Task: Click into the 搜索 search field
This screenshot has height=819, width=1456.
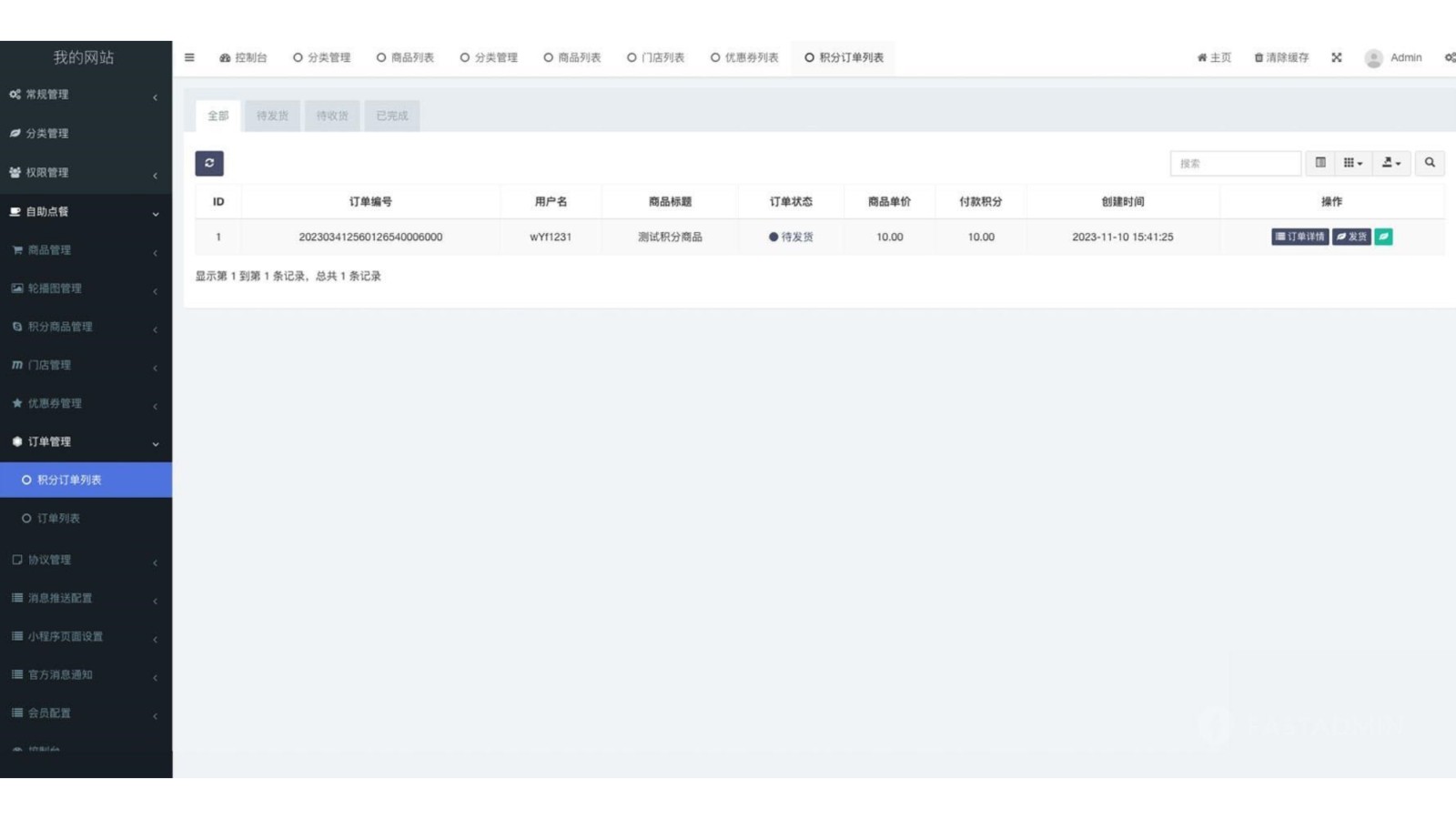Action: click(x=1235, y=163)
